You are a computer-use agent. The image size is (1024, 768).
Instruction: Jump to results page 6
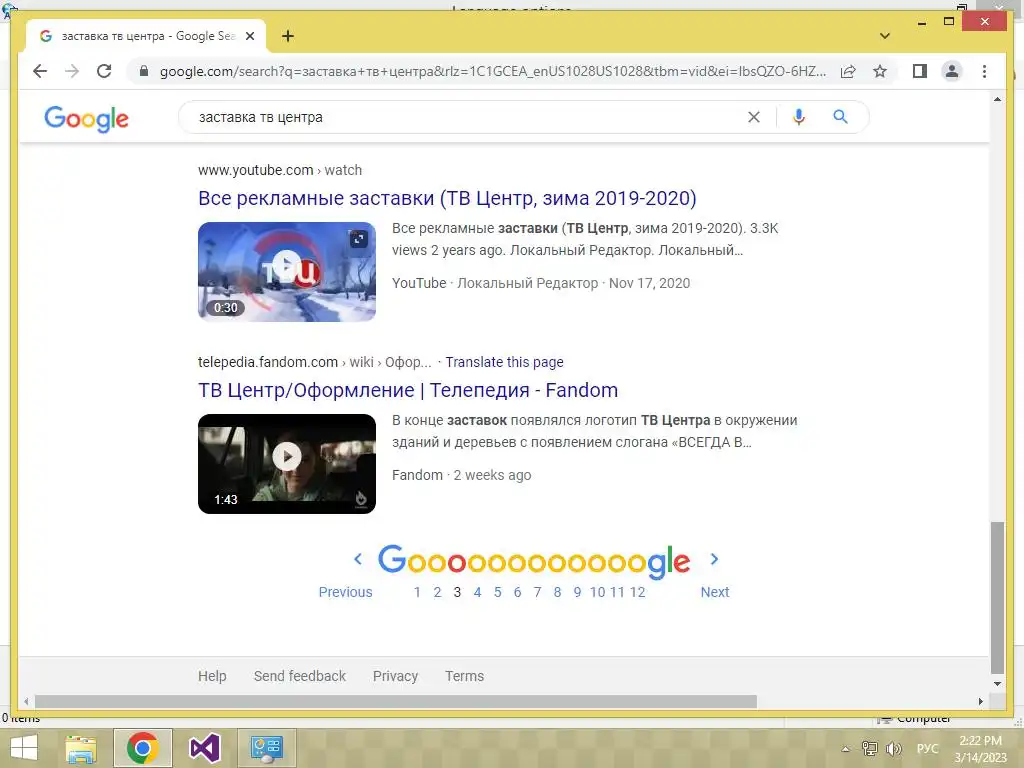tap(517, 592)
